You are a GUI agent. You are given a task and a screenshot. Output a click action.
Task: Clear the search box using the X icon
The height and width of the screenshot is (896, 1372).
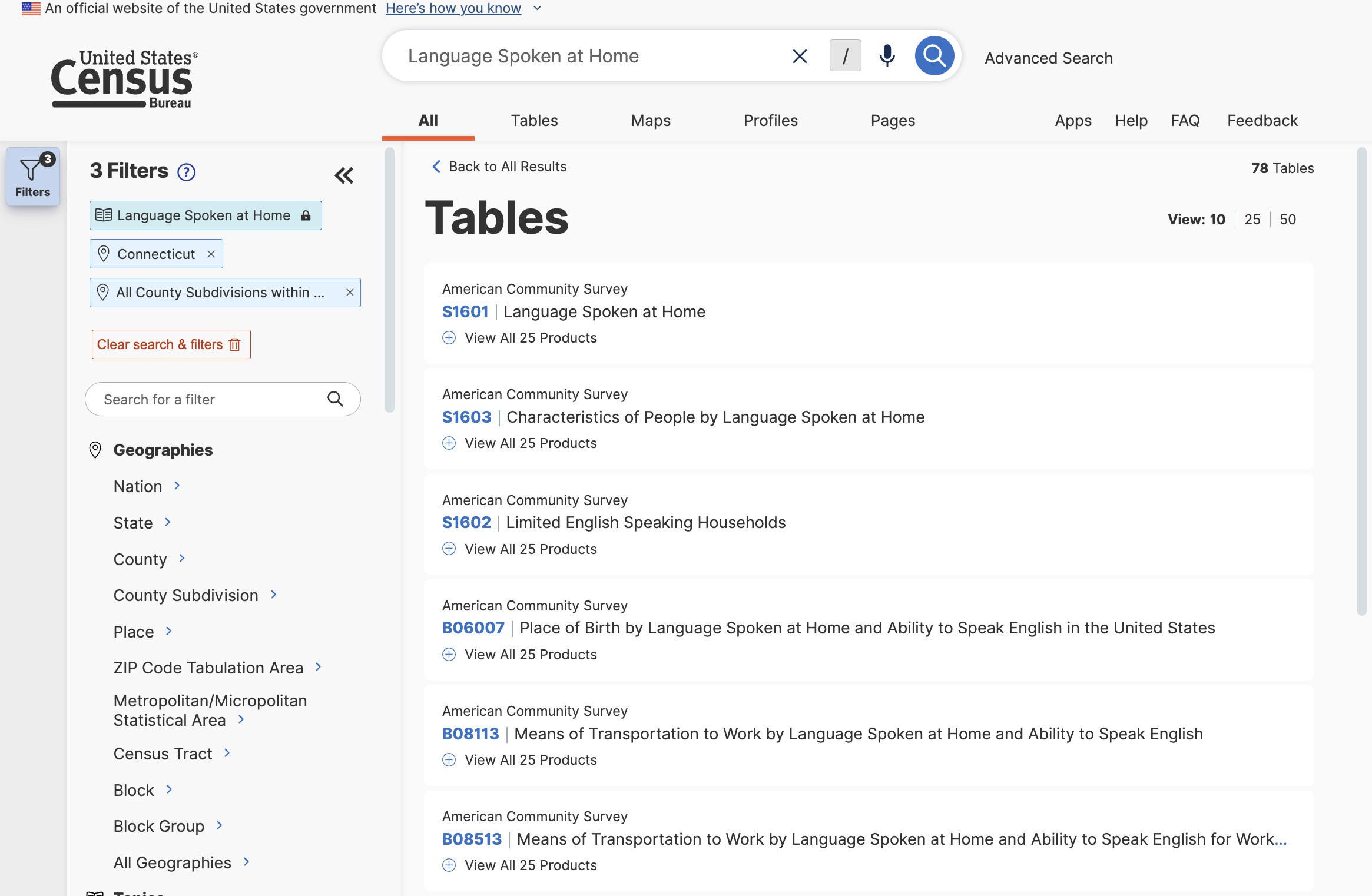799,56
